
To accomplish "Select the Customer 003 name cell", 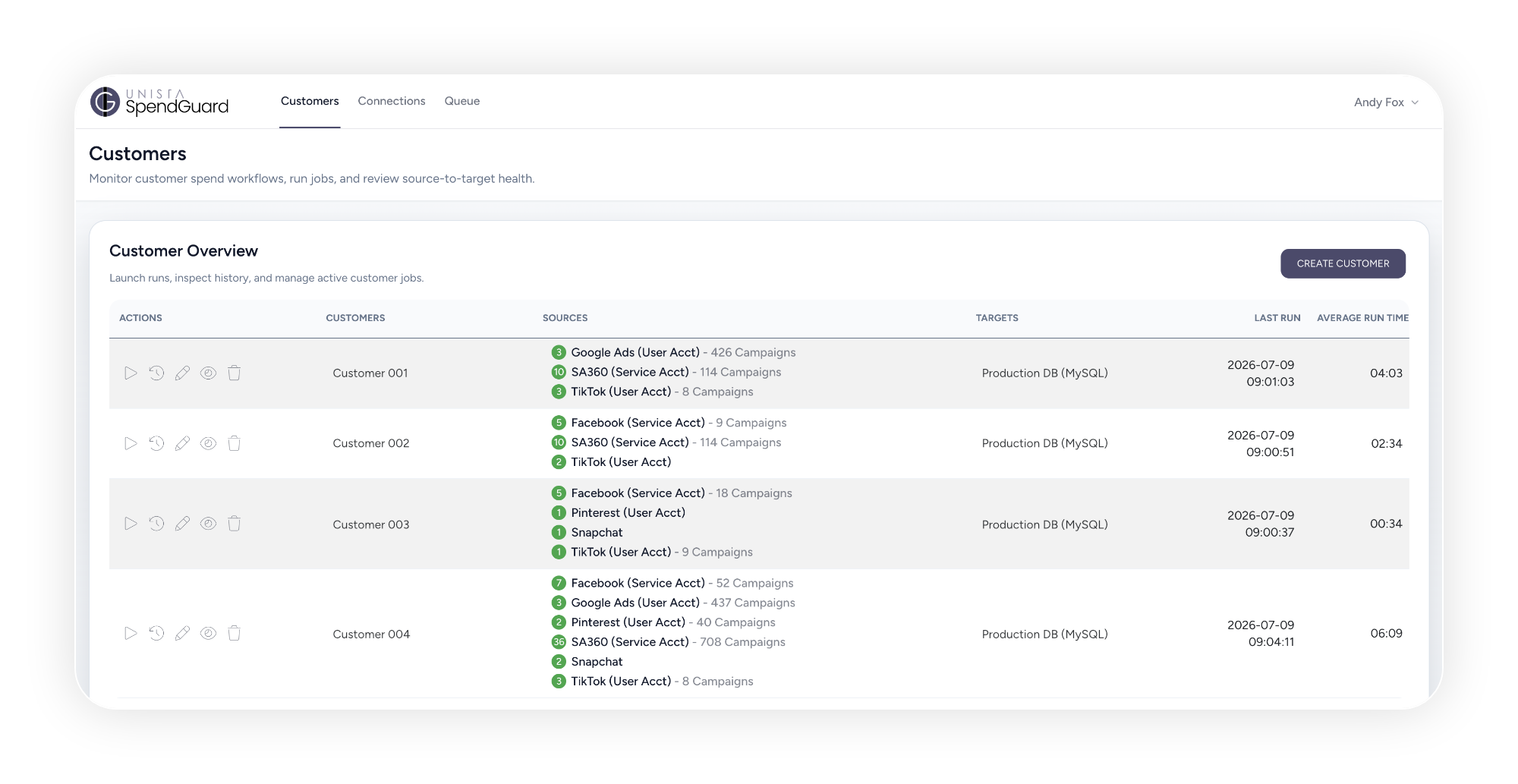I will pos(371,524).
